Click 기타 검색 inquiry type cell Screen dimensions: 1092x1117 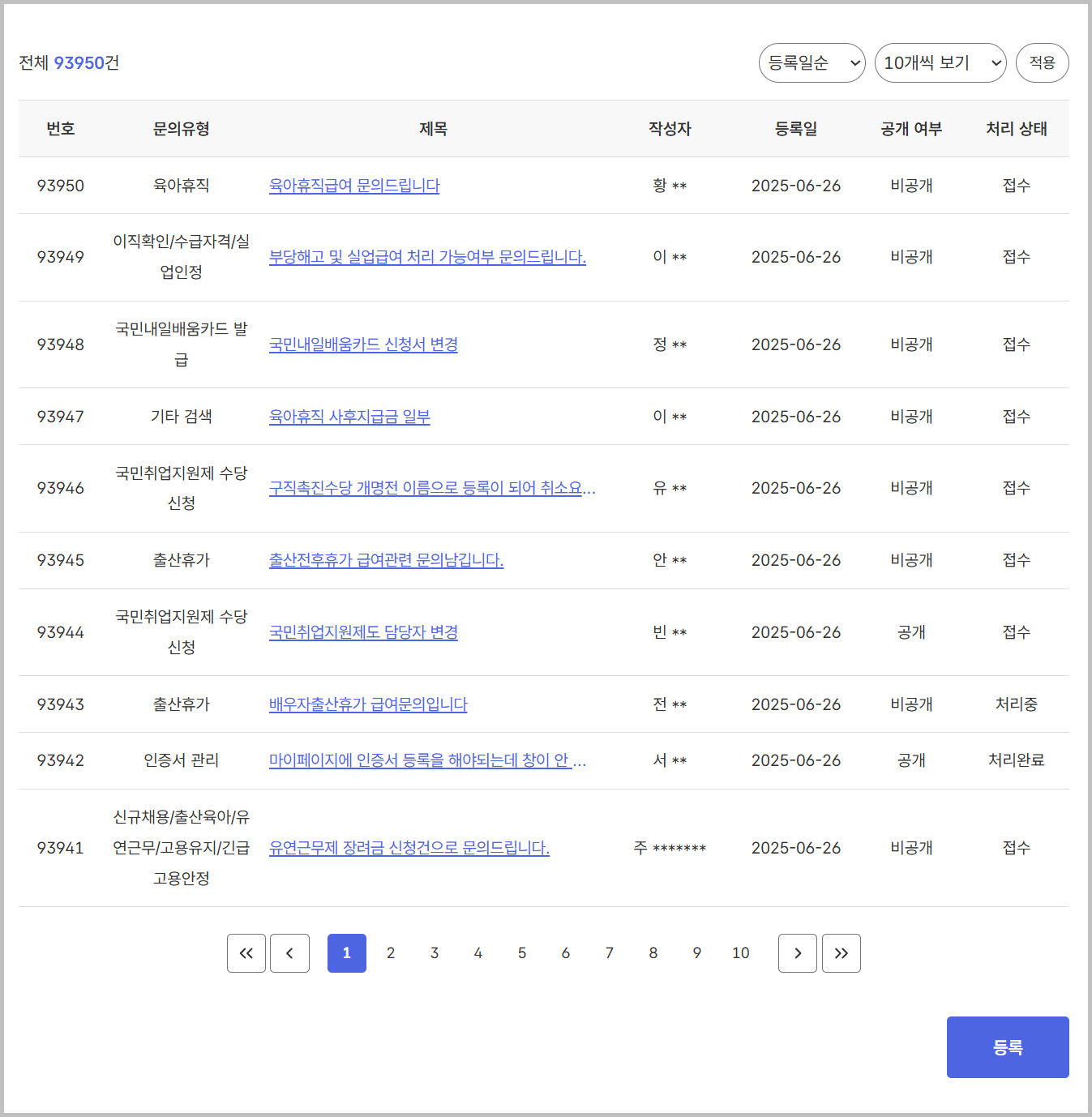click(x=182, y=417)
